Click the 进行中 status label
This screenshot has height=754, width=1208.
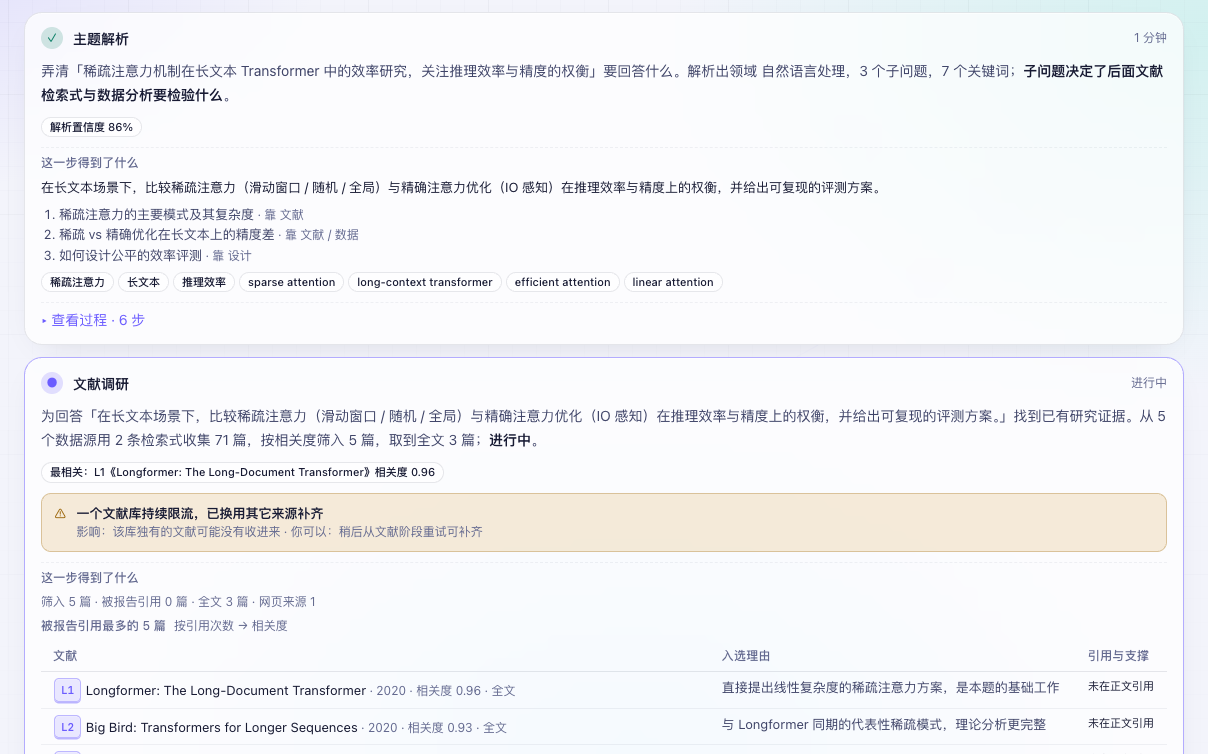[x=1149, y=383]
